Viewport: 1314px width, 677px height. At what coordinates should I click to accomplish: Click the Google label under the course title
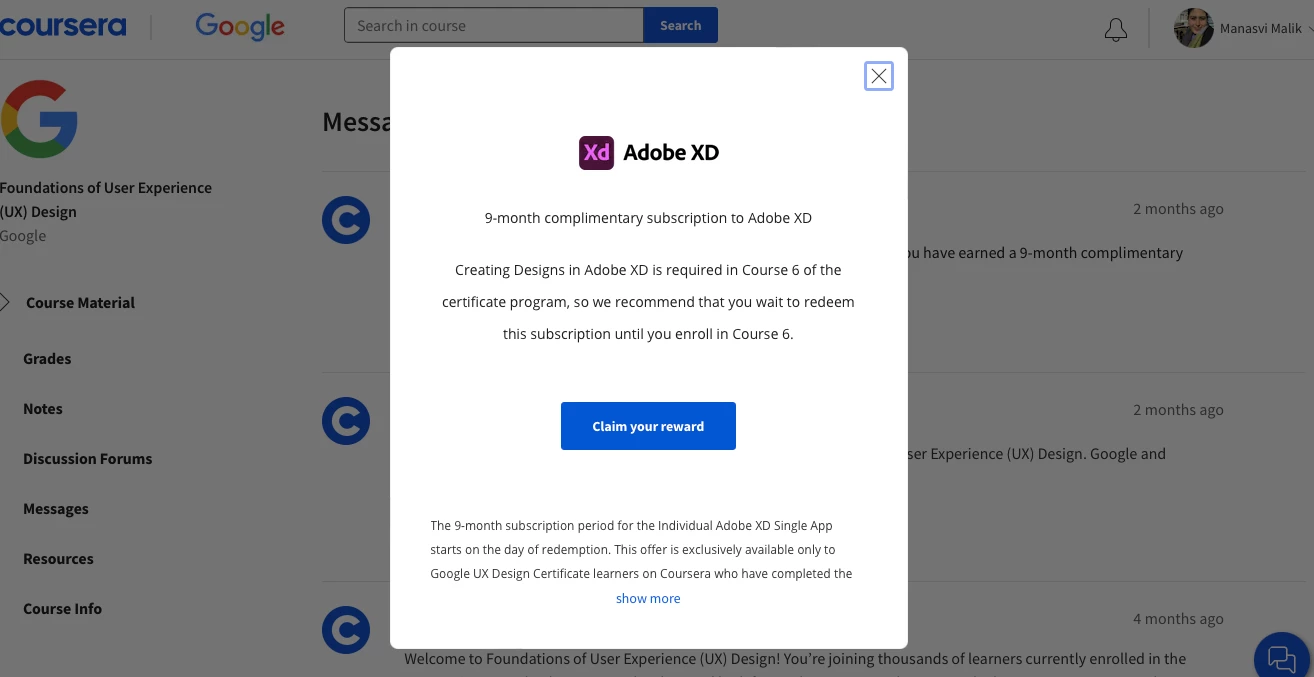(x=23, y=236)
